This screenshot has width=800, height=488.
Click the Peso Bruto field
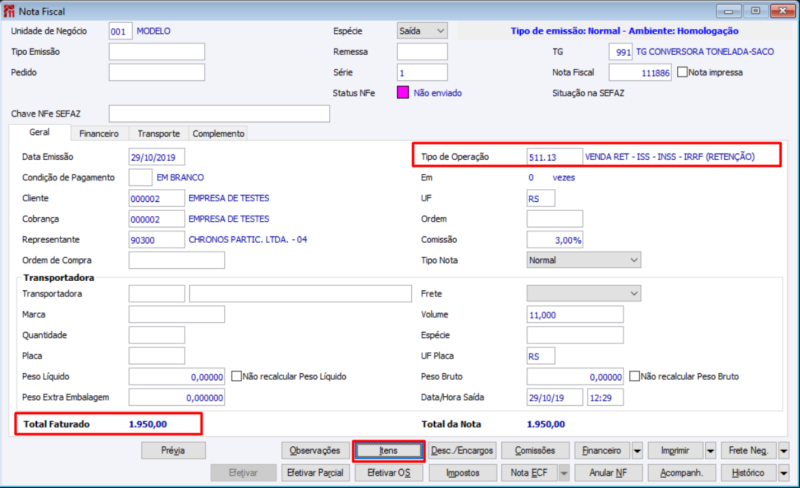pyautogui.click(x=575, y=376)
